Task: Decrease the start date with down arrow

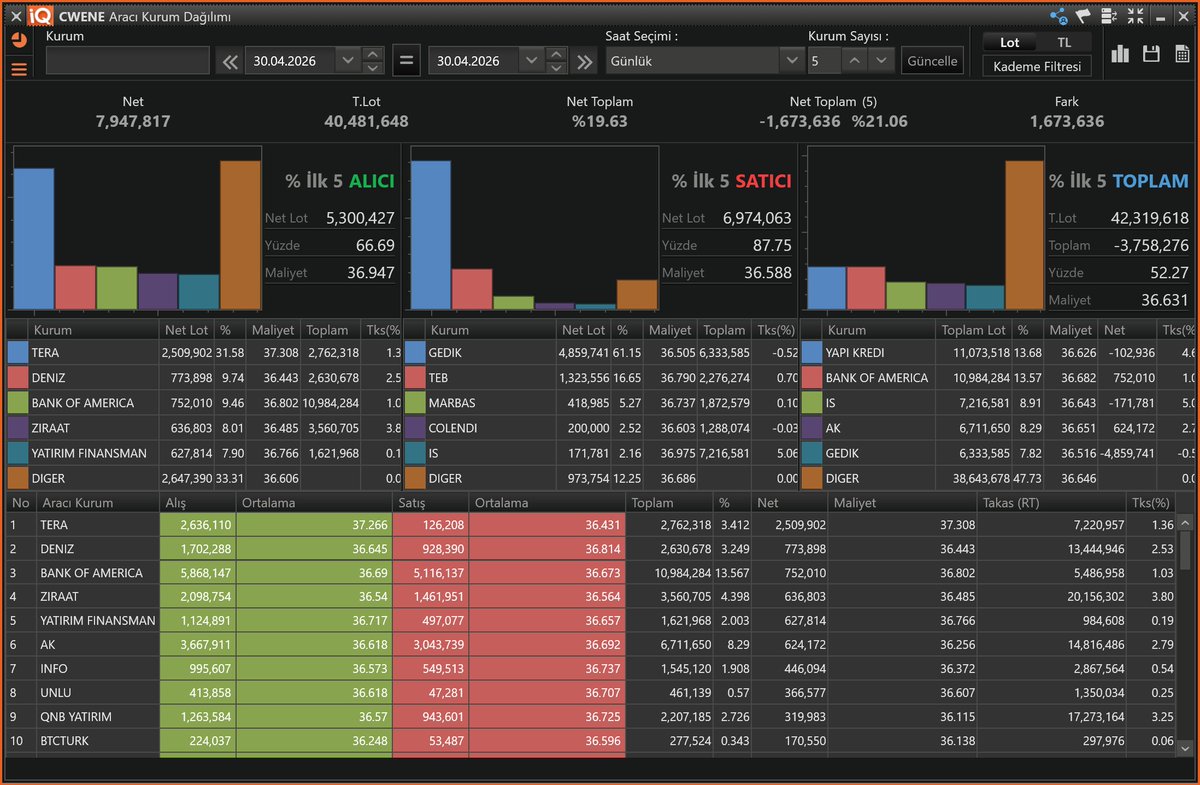Action: pyautogui.click(x=372, y=68)
